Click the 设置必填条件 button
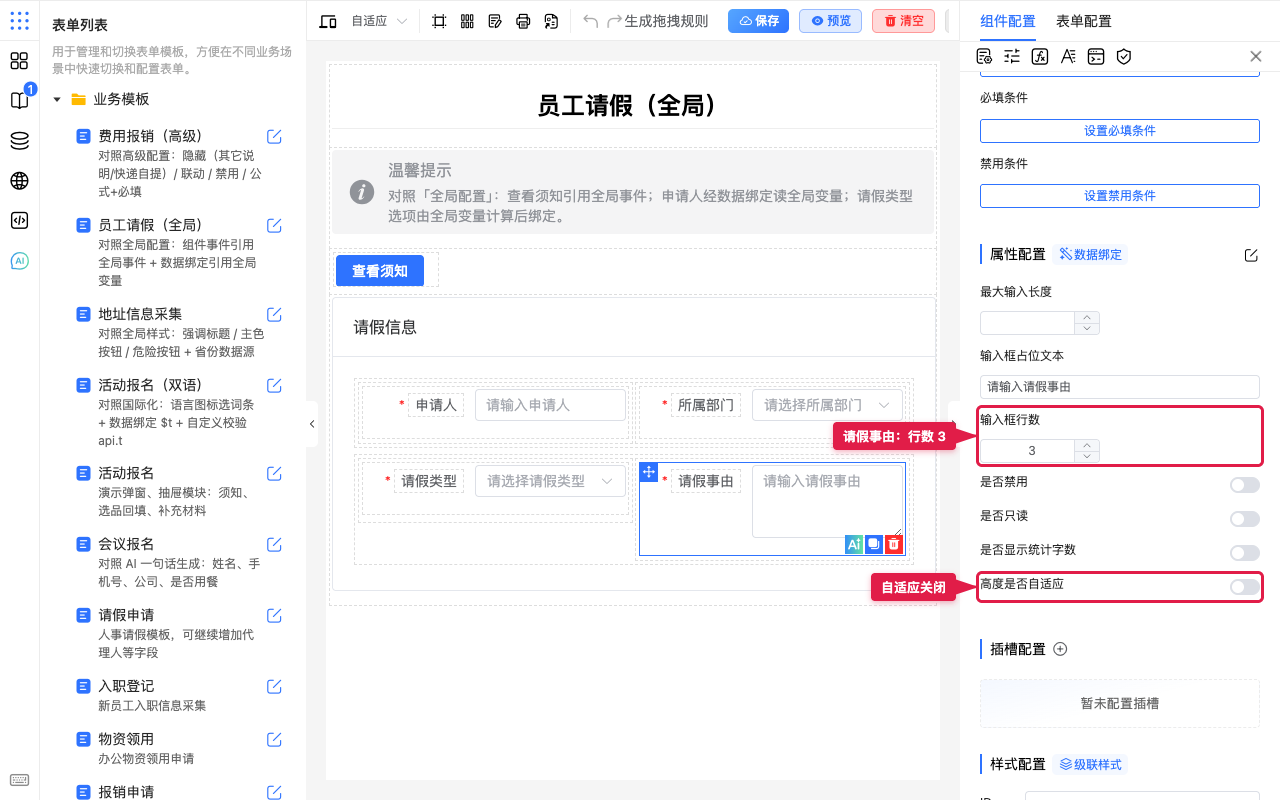The image size is (1280, 800). (1119, 131)
